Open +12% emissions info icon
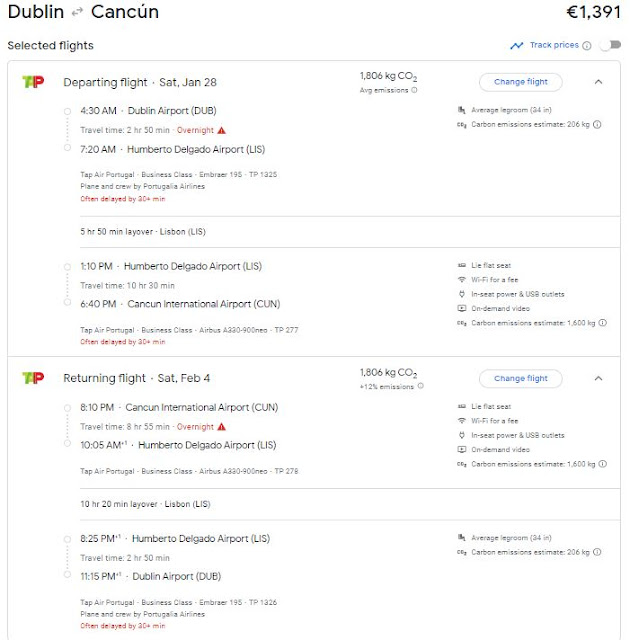Image resolution: width=630 pixels, height=640 pixels. 421,386
